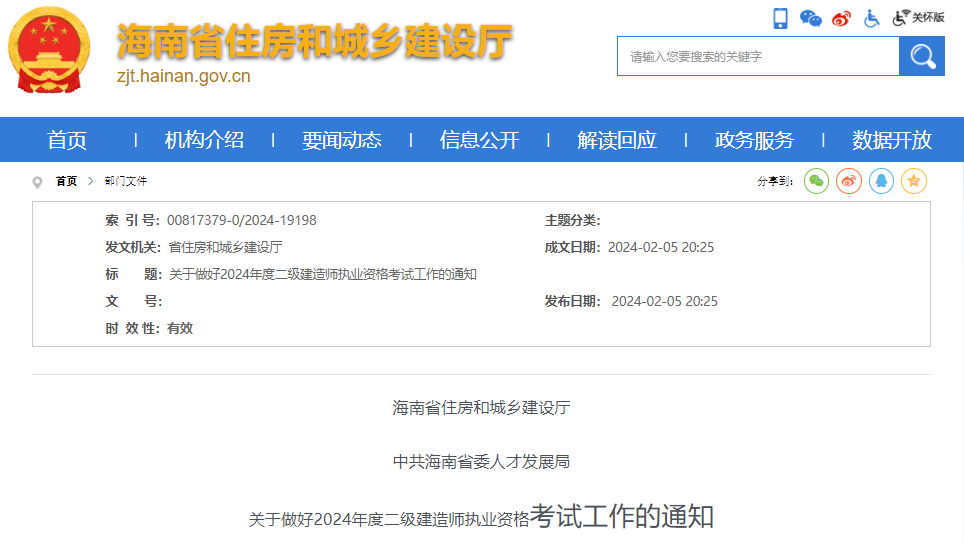964x543 pixels.
Task: Open 机构介绍 in the navigation bar
Action: tap(204, 140)
